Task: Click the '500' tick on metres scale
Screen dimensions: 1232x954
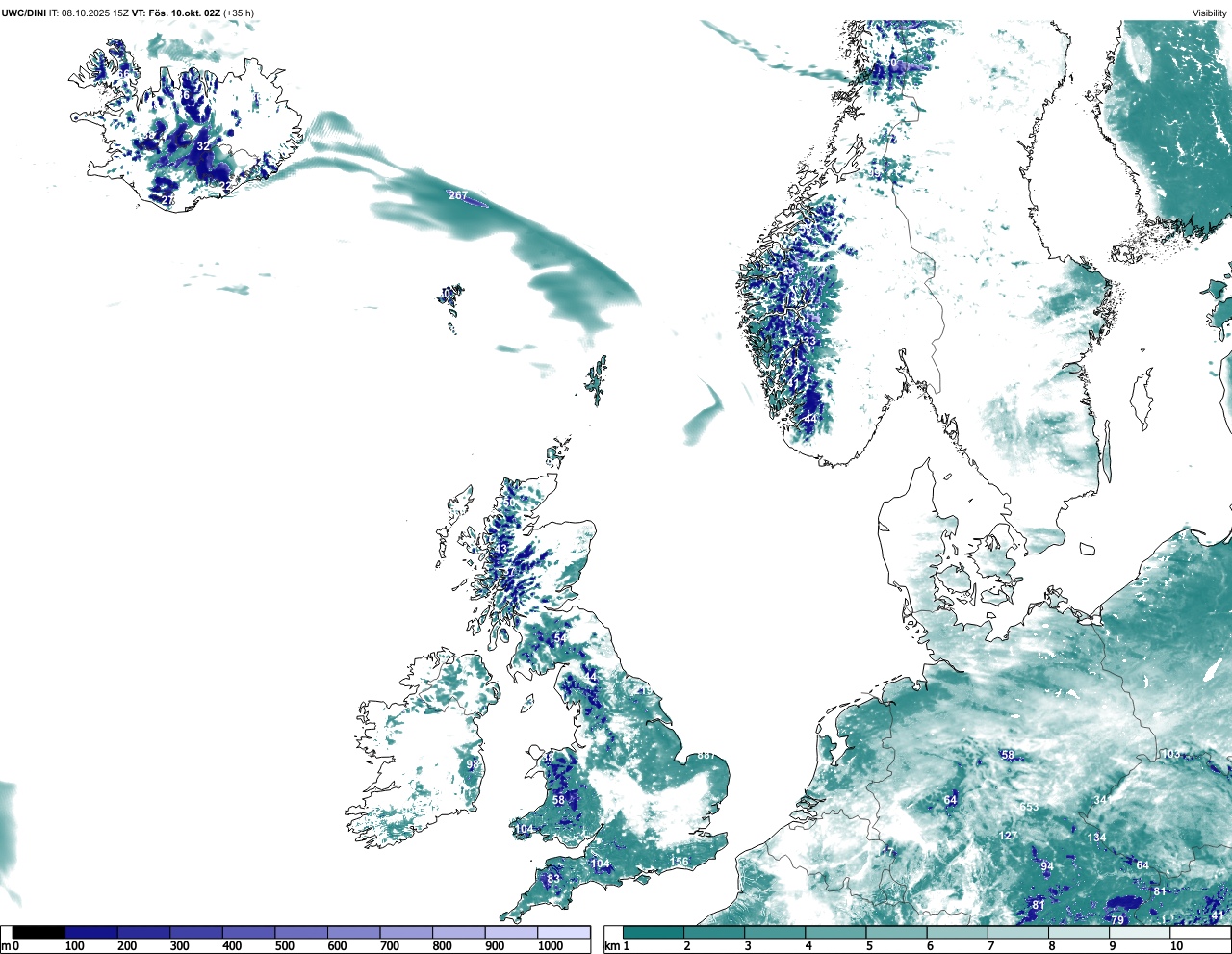Action: click(284, 946)
